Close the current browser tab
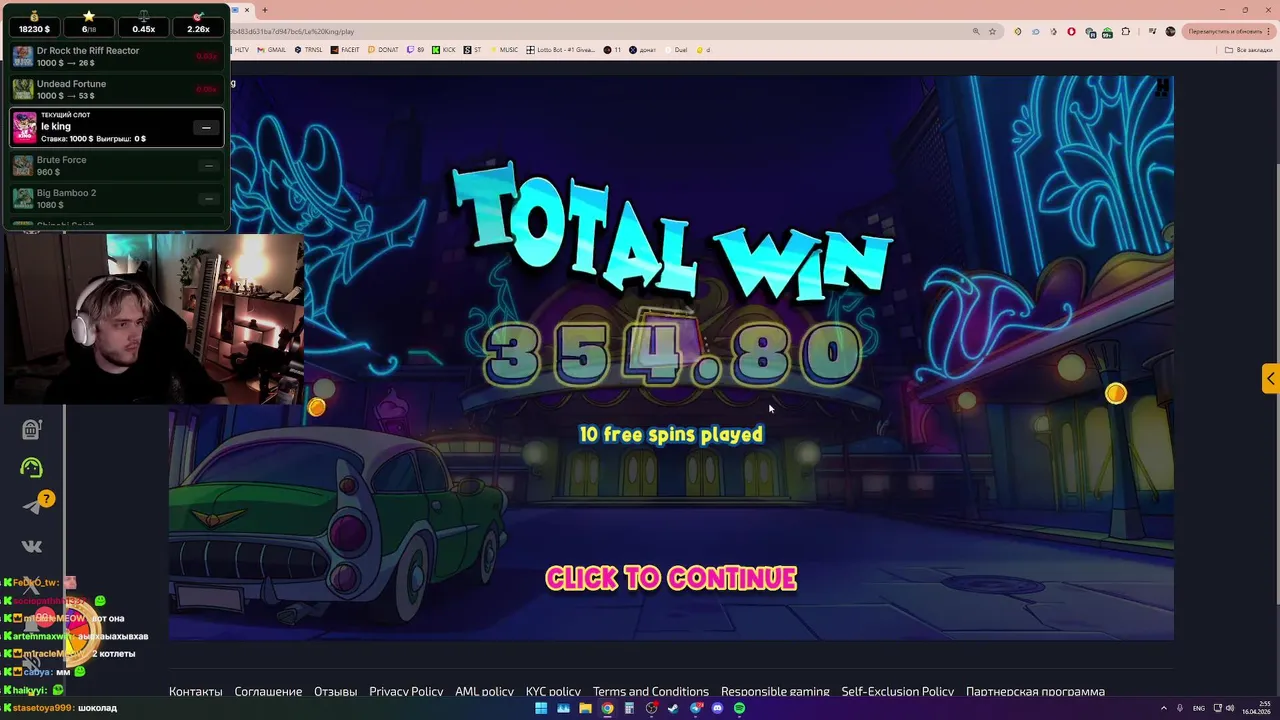Screen dimensions: 1280x720 tap(247, 10)
